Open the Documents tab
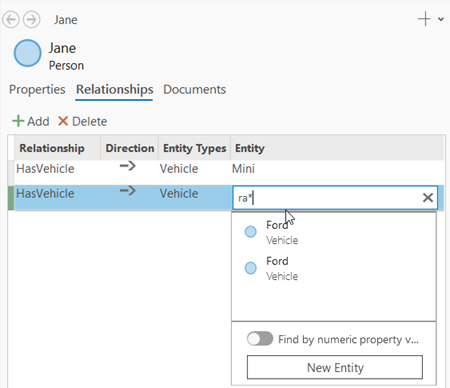This screenshot has width=450, height=388. click(194, 89)
